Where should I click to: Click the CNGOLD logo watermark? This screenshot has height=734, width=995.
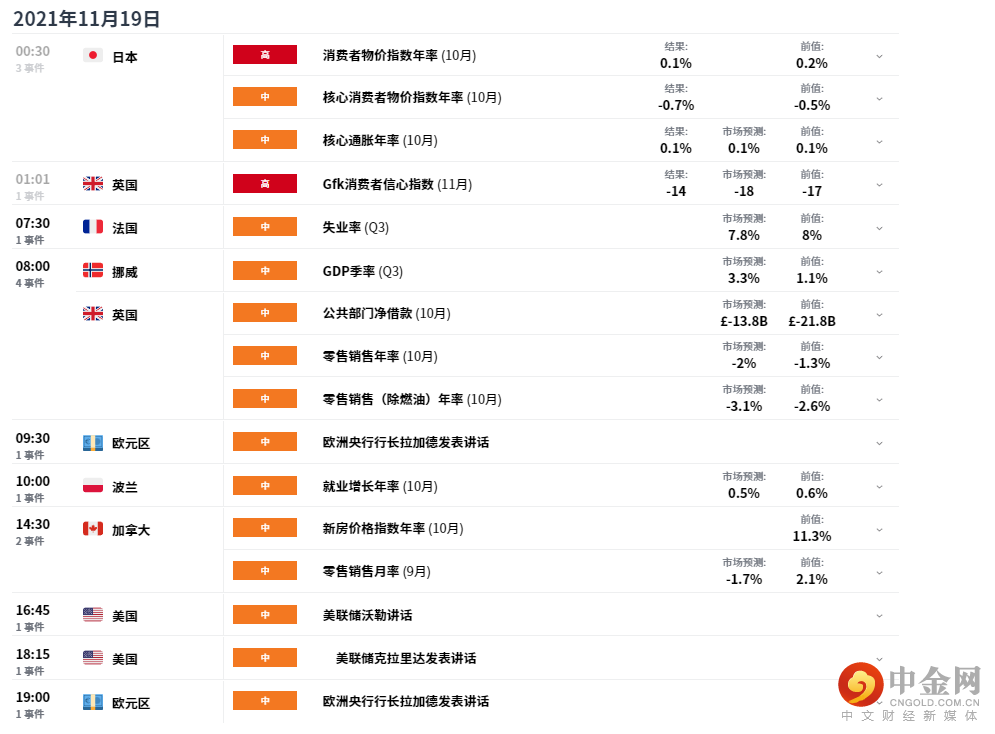click(910, 691)
